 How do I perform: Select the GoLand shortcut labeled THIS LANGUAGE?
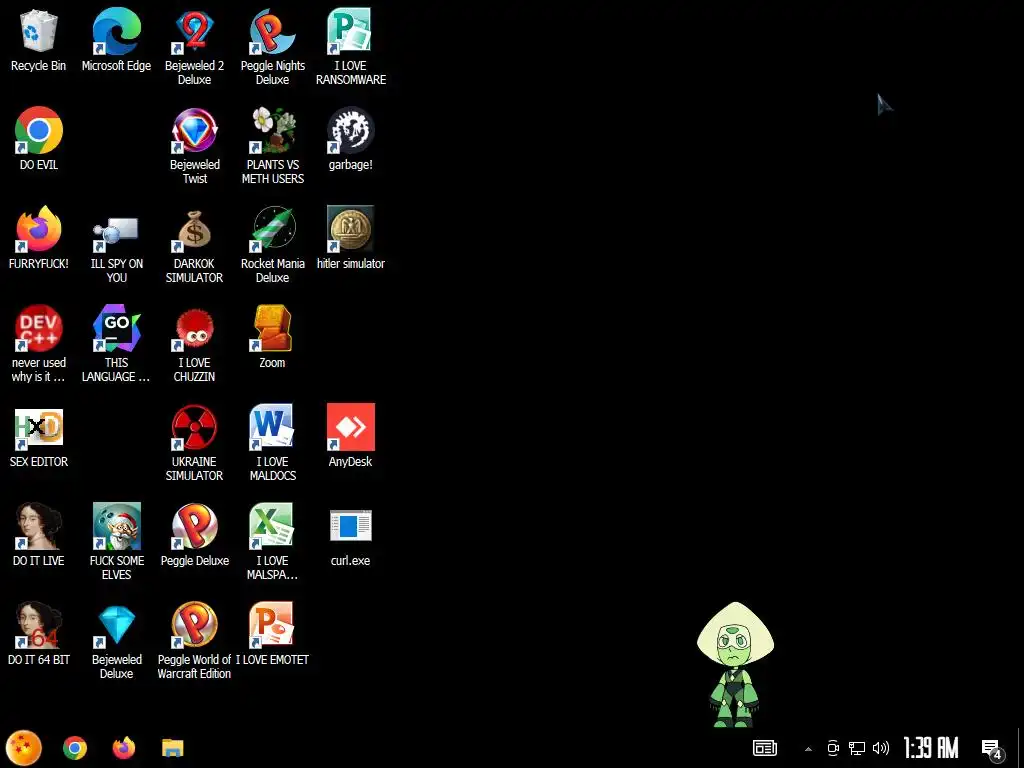(x=116, y=344)
